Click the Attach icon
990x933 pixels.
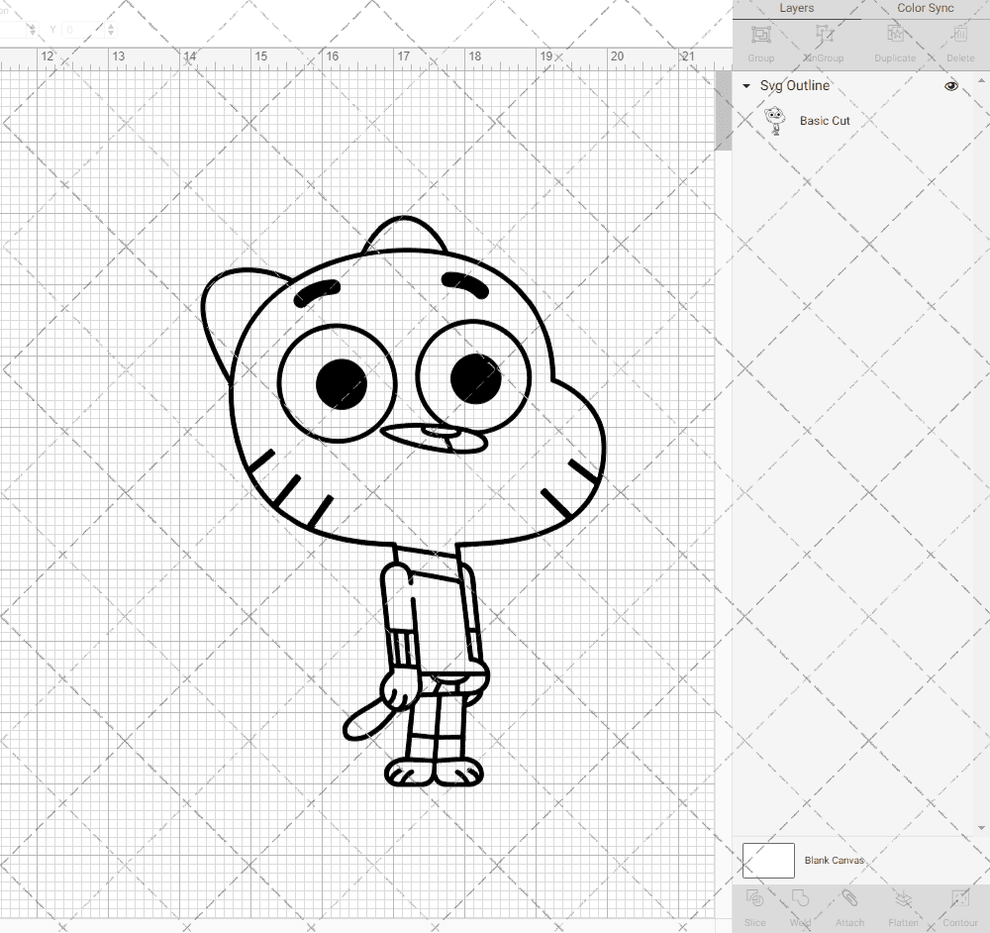pyautogui.click(x=849, y=908)
